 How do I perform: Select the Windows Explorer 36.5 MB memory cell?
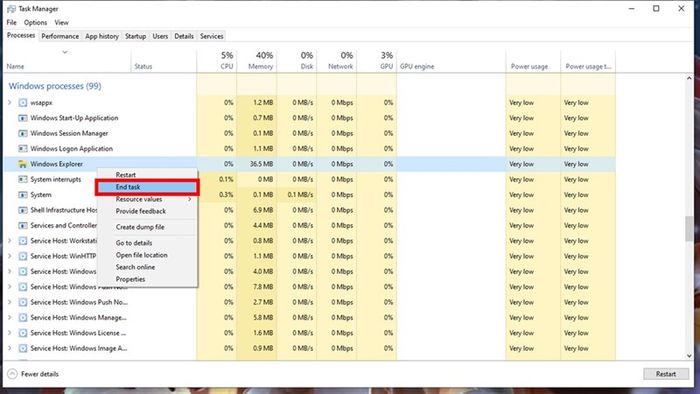(257, 164)
